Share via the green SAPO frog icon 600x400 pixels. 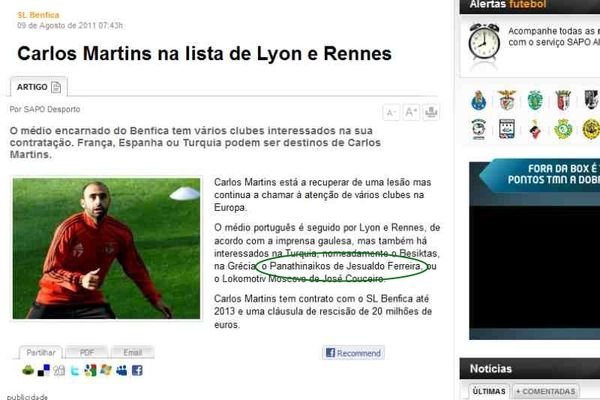(x=28, y=370)
